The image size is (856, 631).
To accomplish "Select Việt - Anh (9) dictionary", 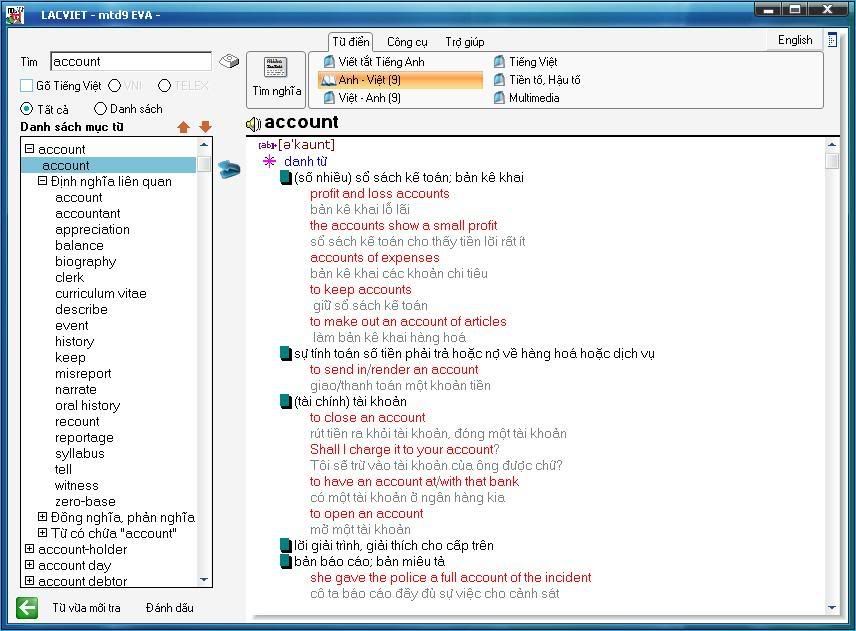I will (x=370, y=98).
